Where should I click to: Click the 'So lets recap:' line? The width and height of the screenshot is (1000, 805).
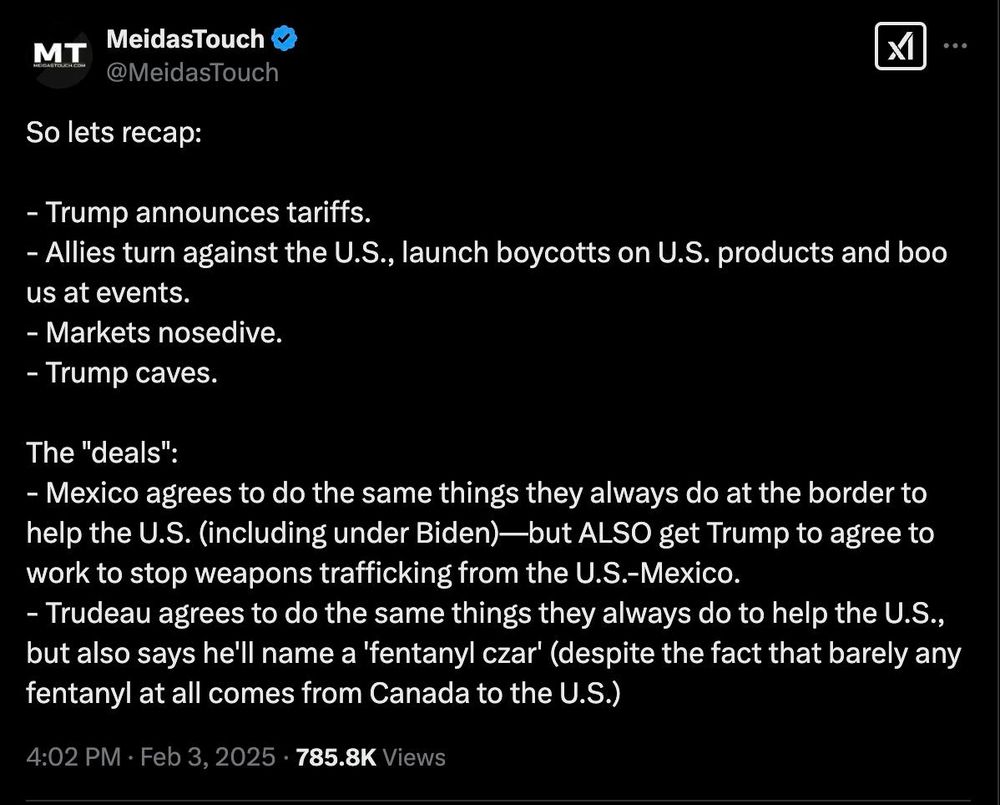pyautogui.click(x=114, y=133)
